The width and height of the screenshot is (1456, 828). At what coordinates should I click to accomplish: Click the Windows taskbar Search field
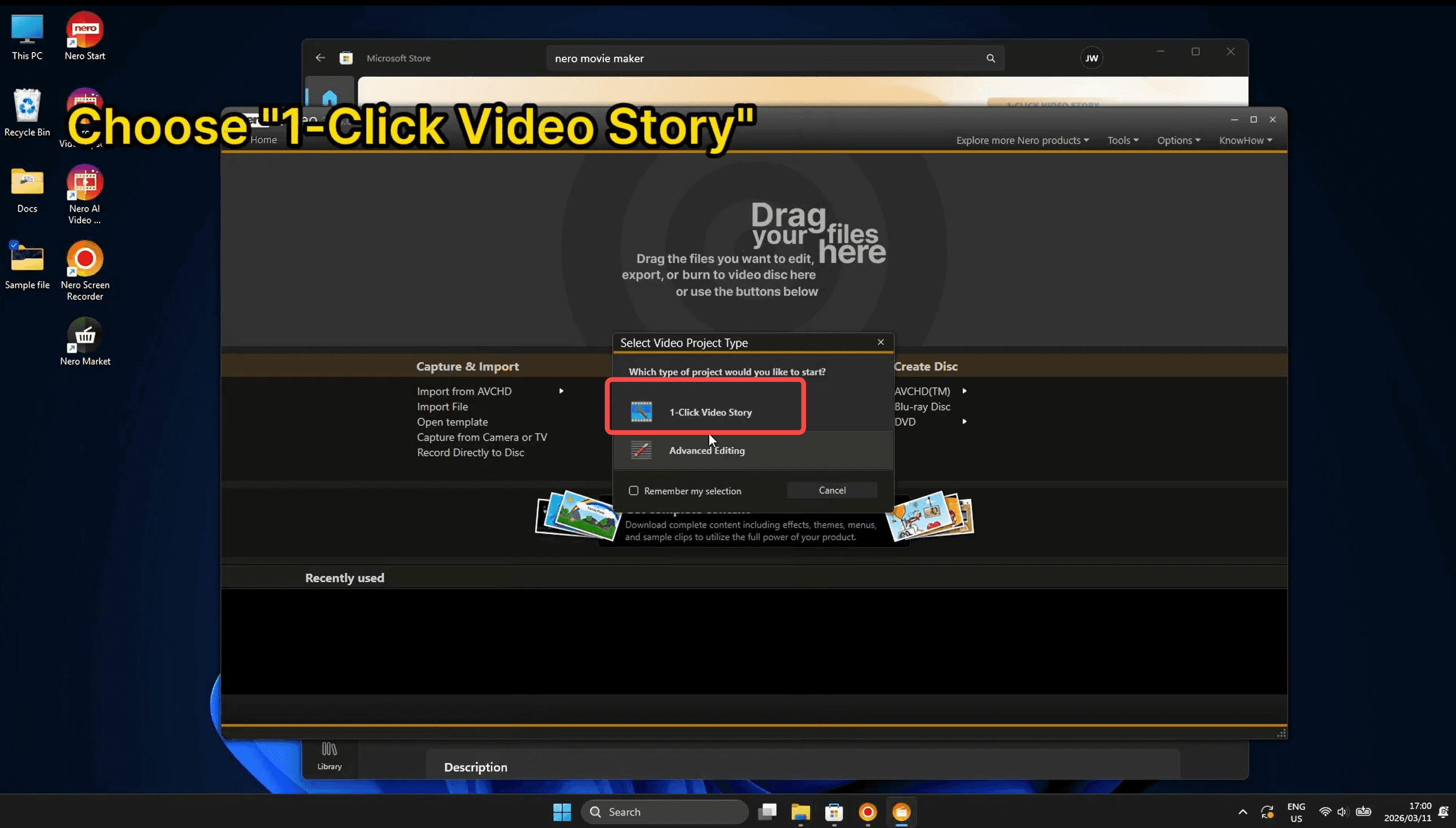pyautogui.click(x=664, y=812)
